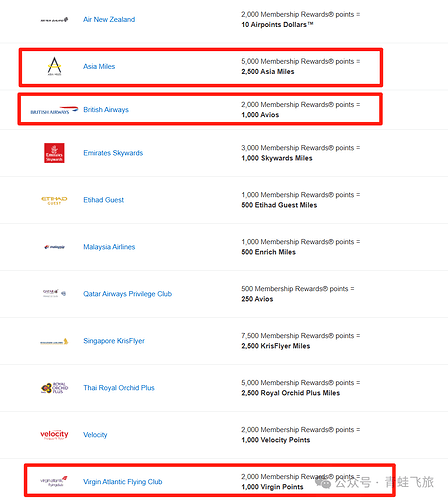
Task: Click the Asia Miles logo icon
Action: pyautogui.click(x=54, y=66)
